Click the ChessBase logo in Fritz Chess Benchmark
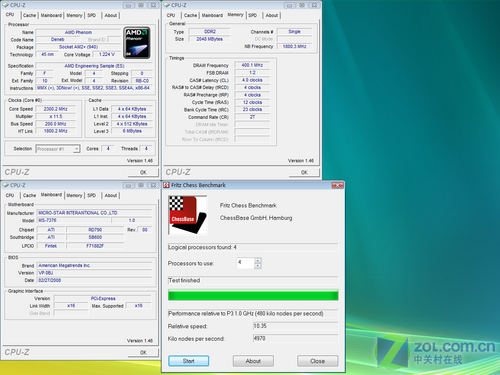 [188, 215]
